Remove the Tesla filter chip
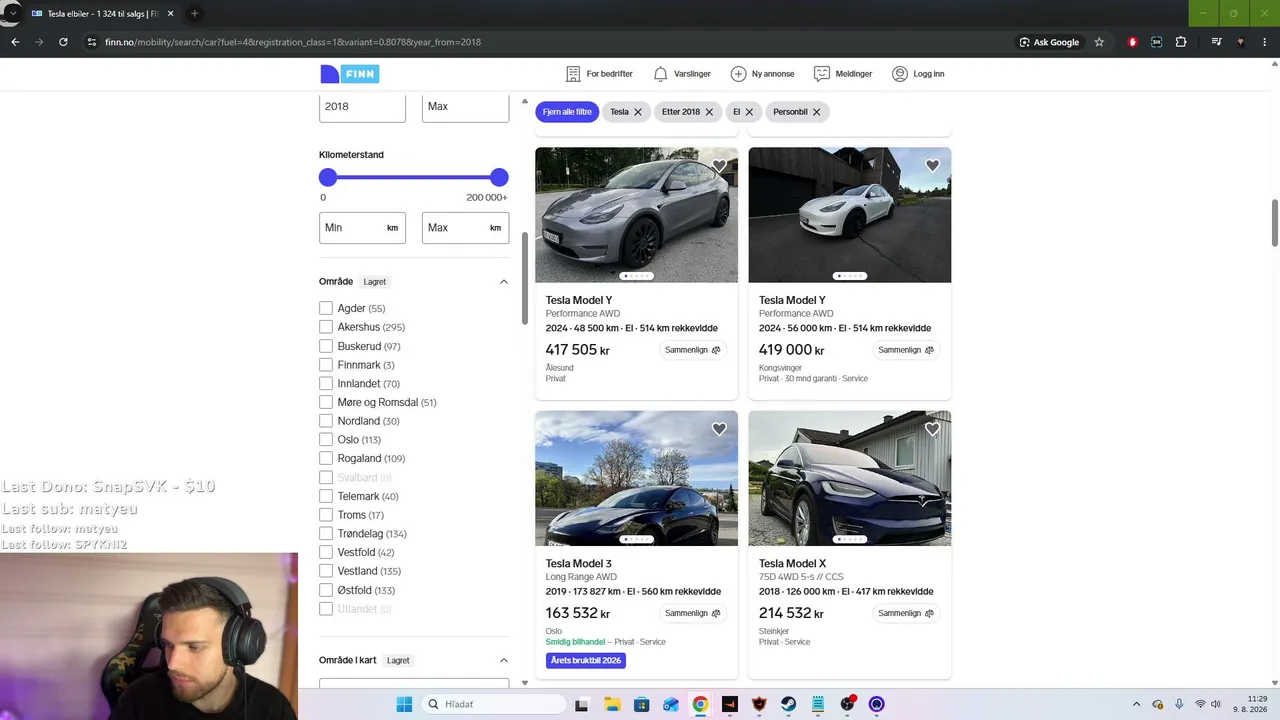Viewport: 1280px width, 720px height. [637, 112]
